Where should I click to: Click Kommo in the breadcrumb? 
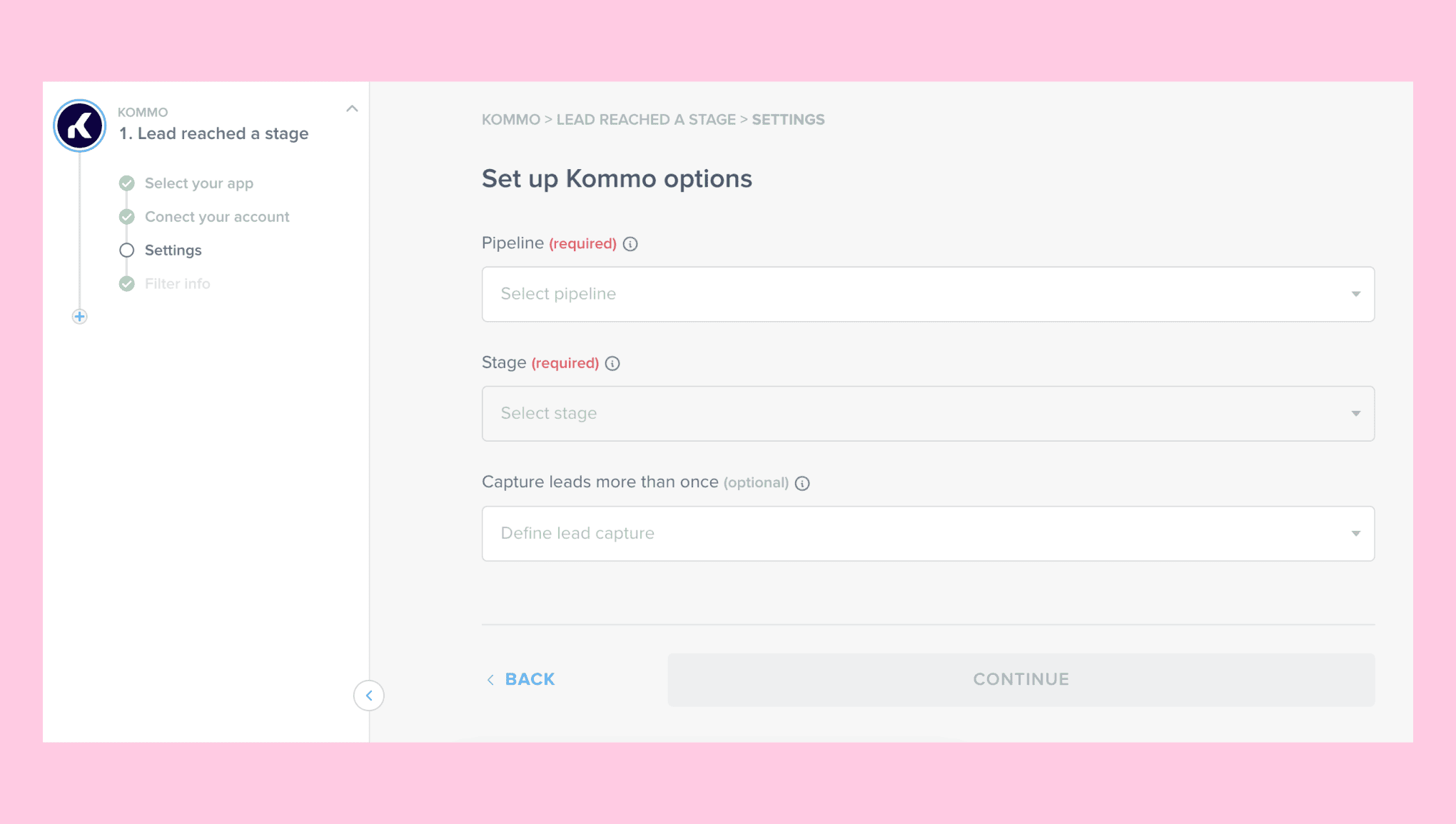click(x=510, y=120)
